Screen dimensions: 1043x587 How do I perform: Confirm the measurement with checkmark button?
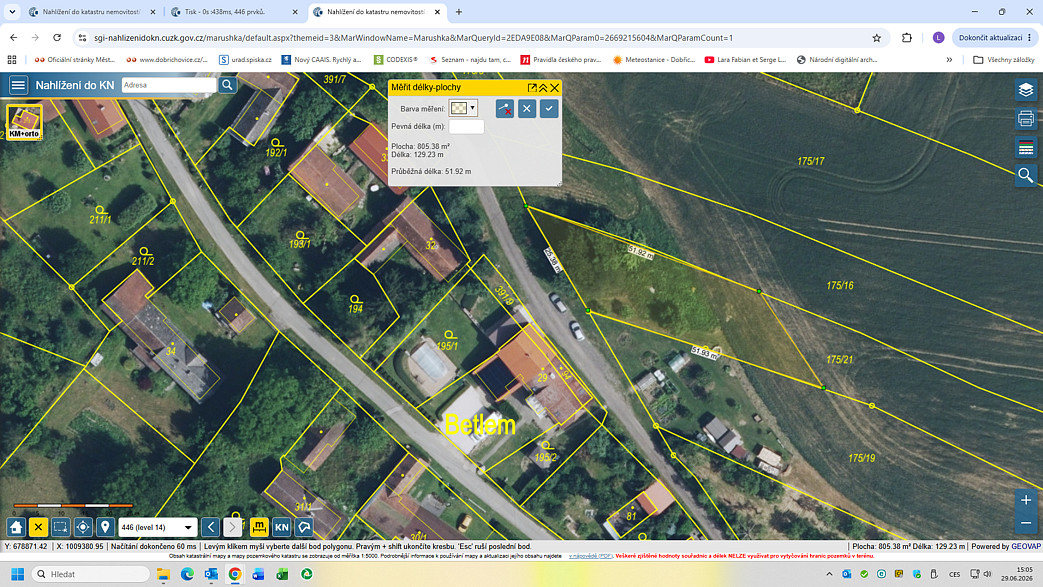[549, 108]
